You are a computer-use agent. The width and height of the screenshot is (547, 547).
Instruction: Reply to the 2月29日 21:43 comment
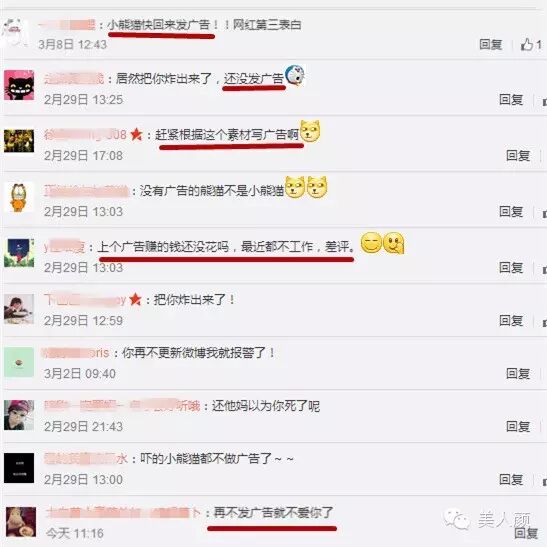tap(518, 426)
